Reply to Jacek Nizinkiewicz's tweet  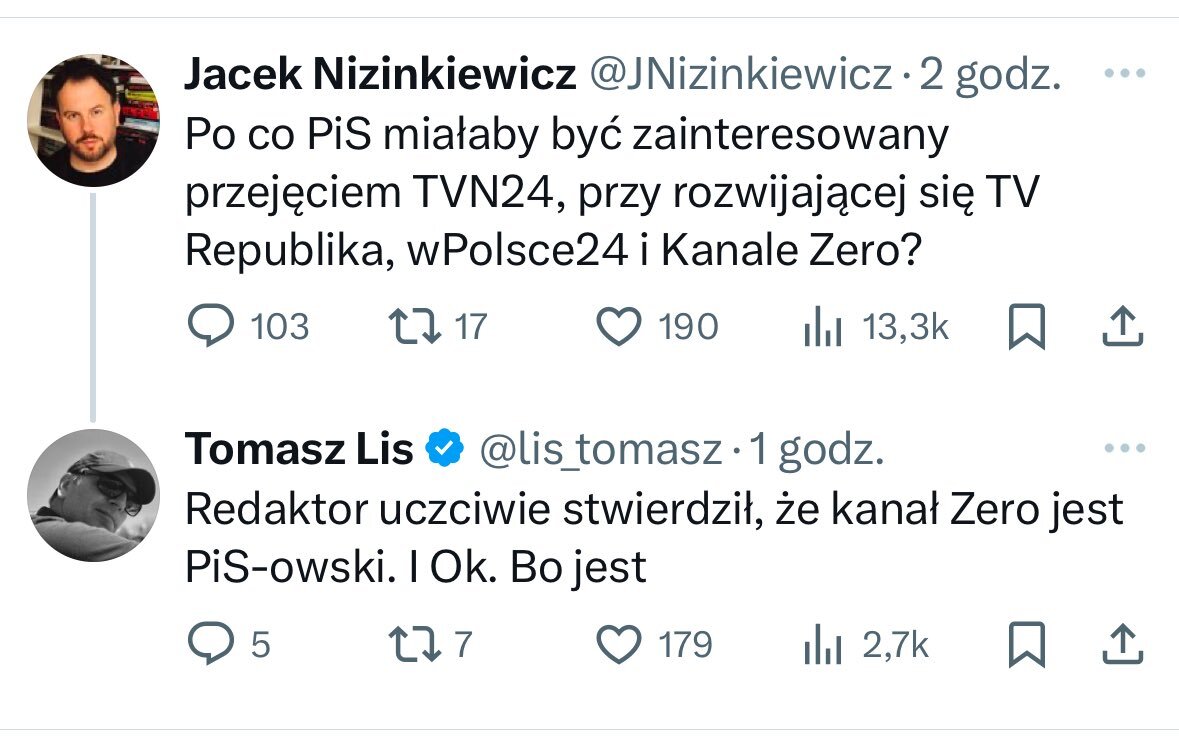click(212, 327)
